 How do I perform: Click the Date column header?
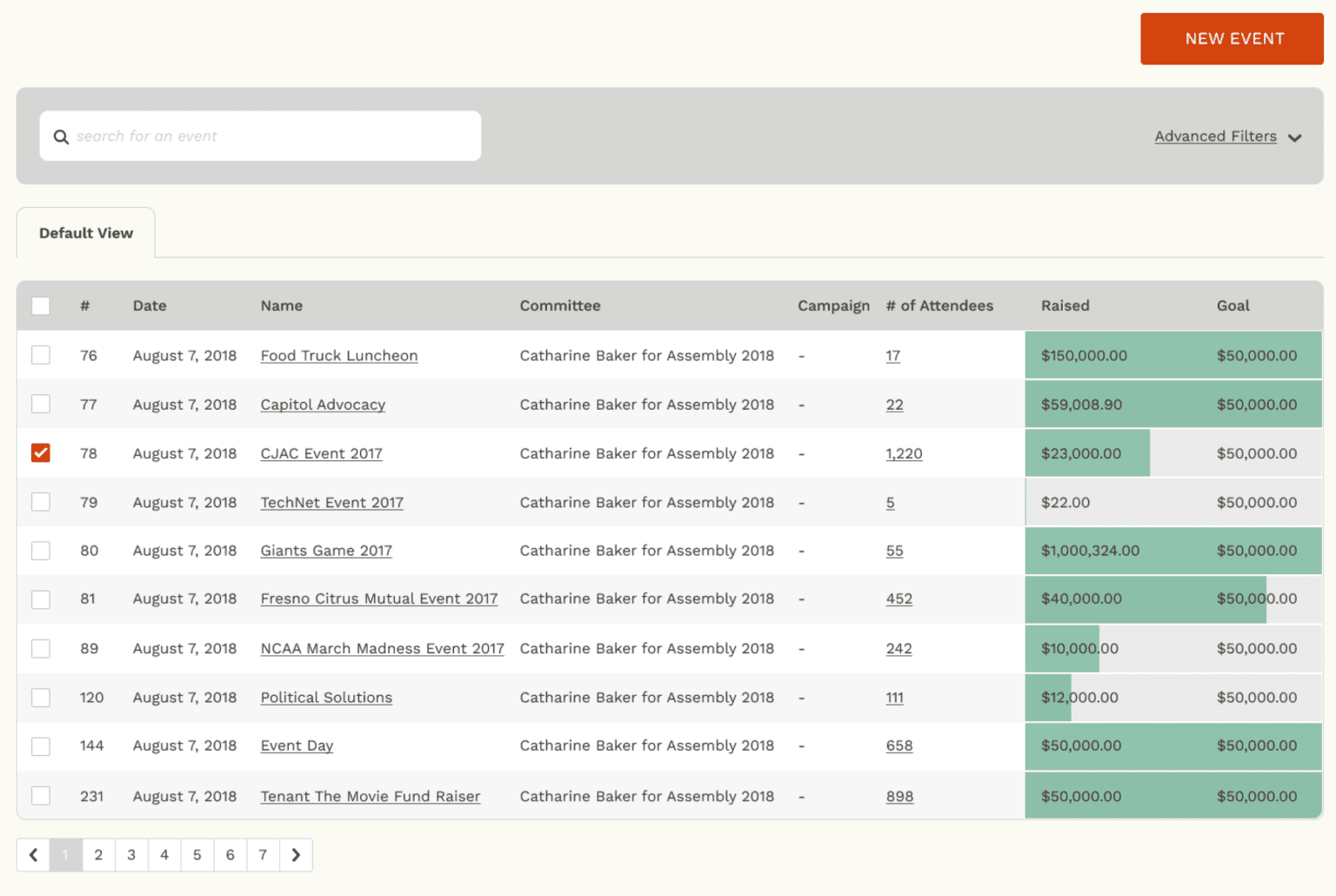point(150,305)
